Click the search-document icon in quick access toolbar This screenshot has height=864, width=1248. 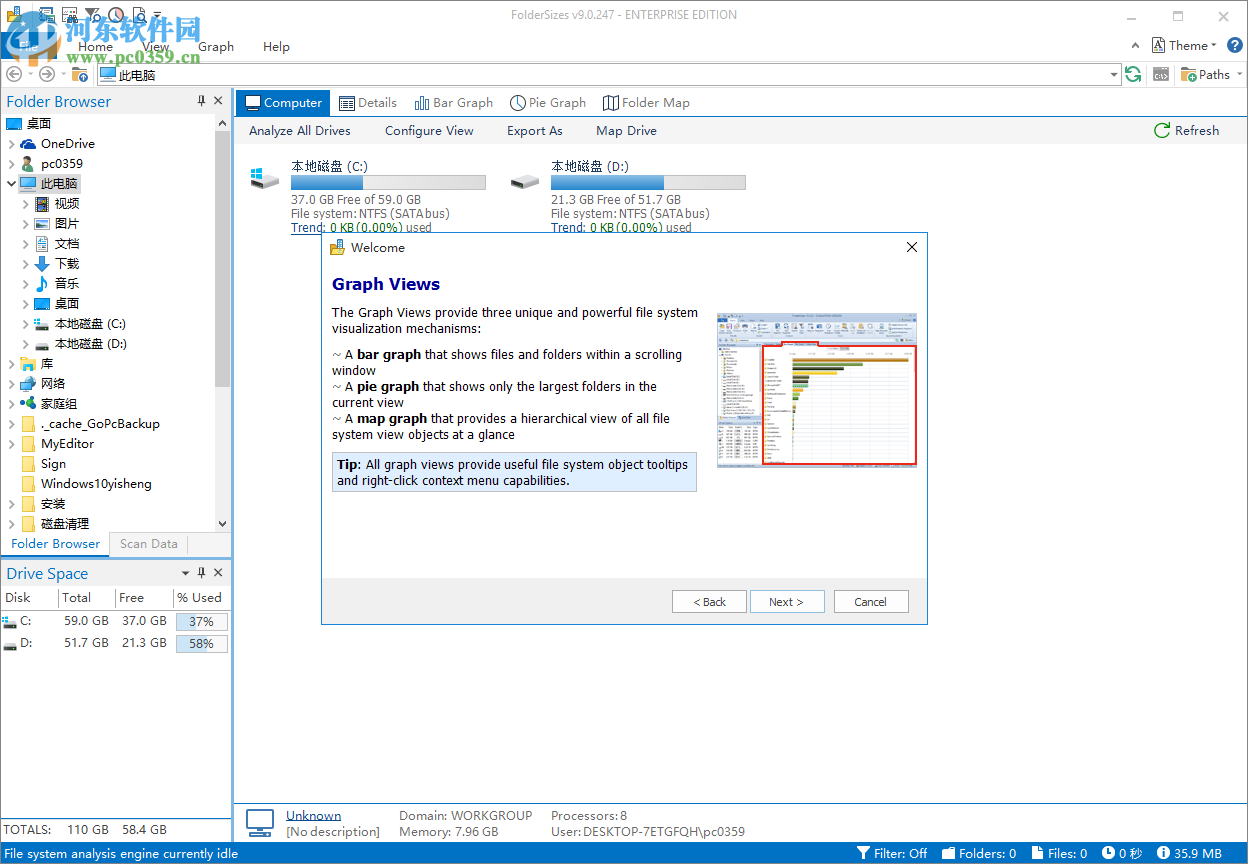click(138, 13)
